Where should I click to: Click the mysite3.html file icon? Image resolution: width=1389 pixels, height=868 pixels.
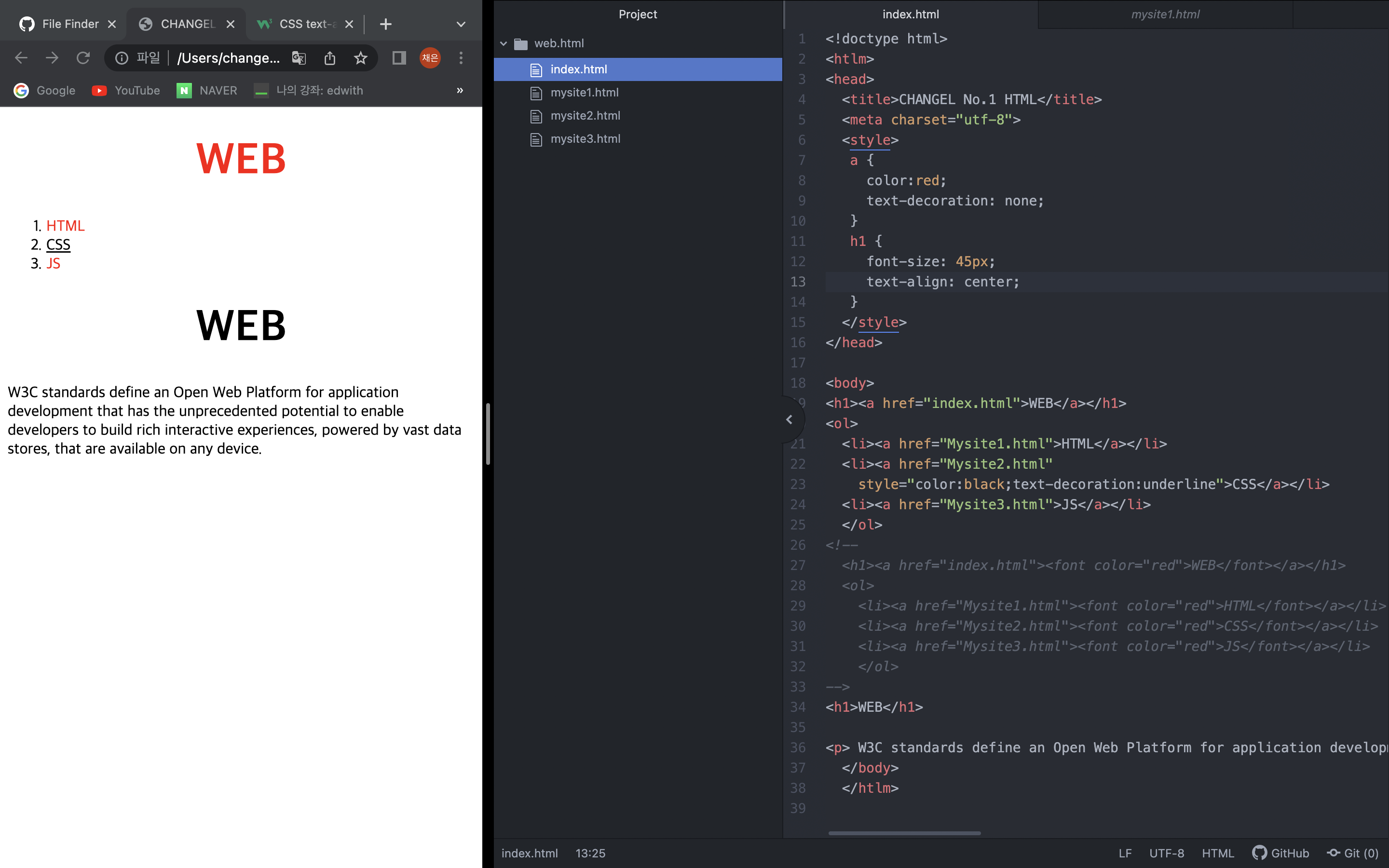click(536, 139)
